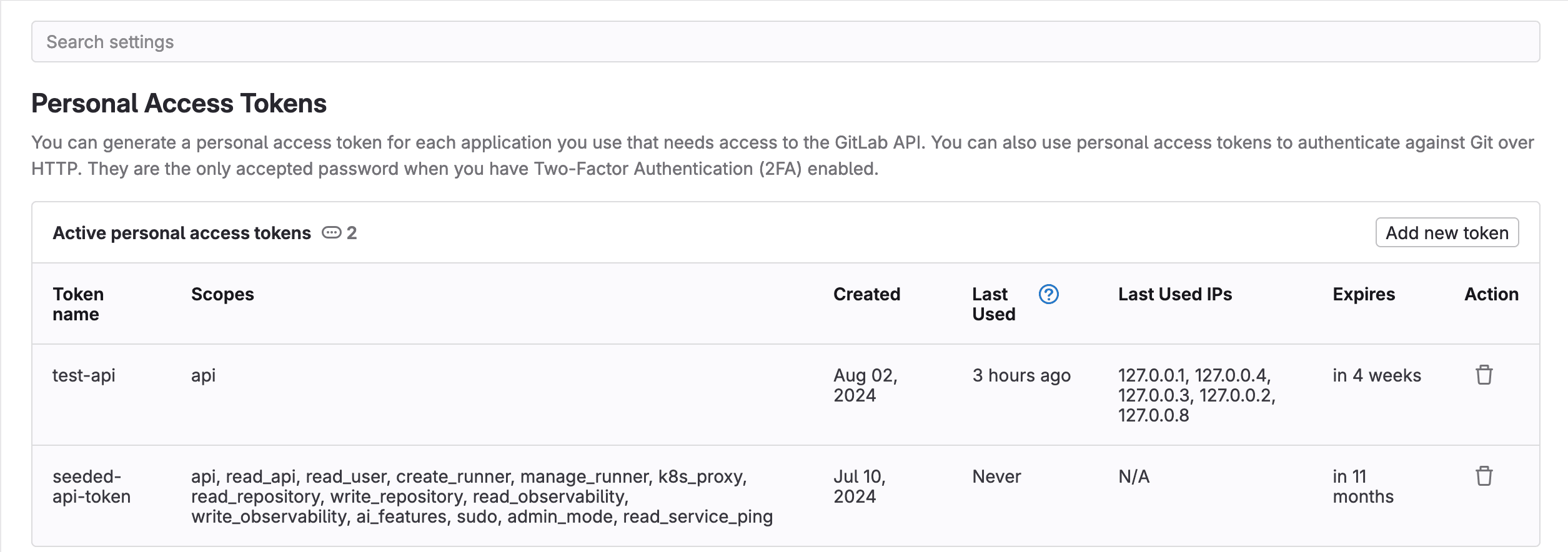Click the Add new token button
The image size is (1568, 552).
(1447, 232)
